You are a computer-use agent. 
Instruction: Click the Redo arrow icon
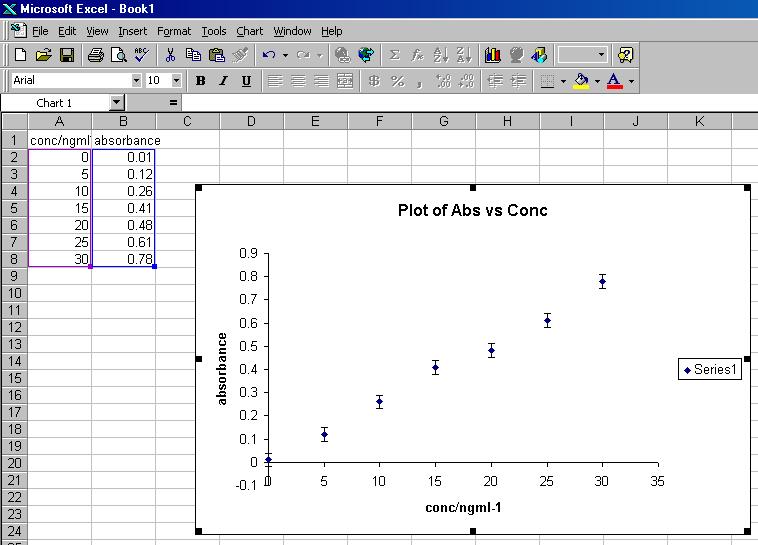304,55
